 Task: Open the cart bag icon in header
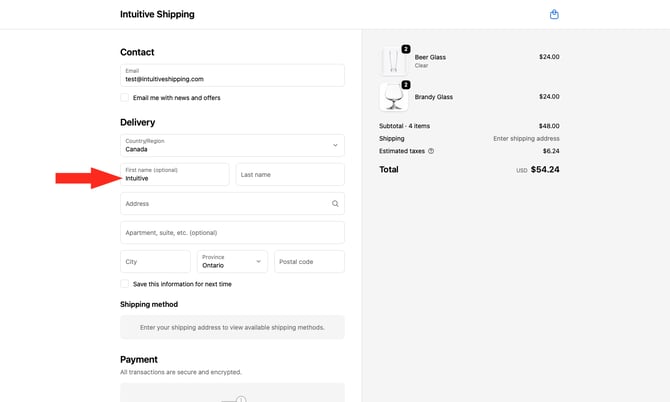pyautogui.click(x=554, y=15)
